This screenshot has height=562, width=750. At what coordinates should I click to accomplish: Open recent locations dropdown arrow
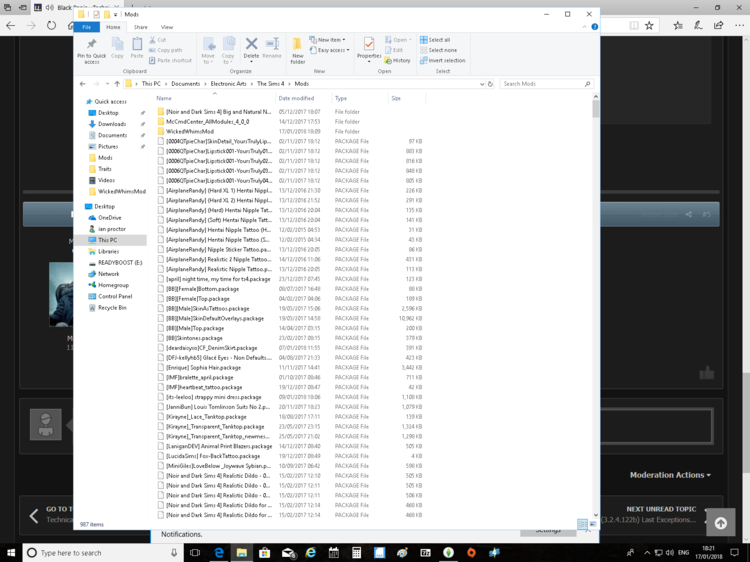(108, 84)
